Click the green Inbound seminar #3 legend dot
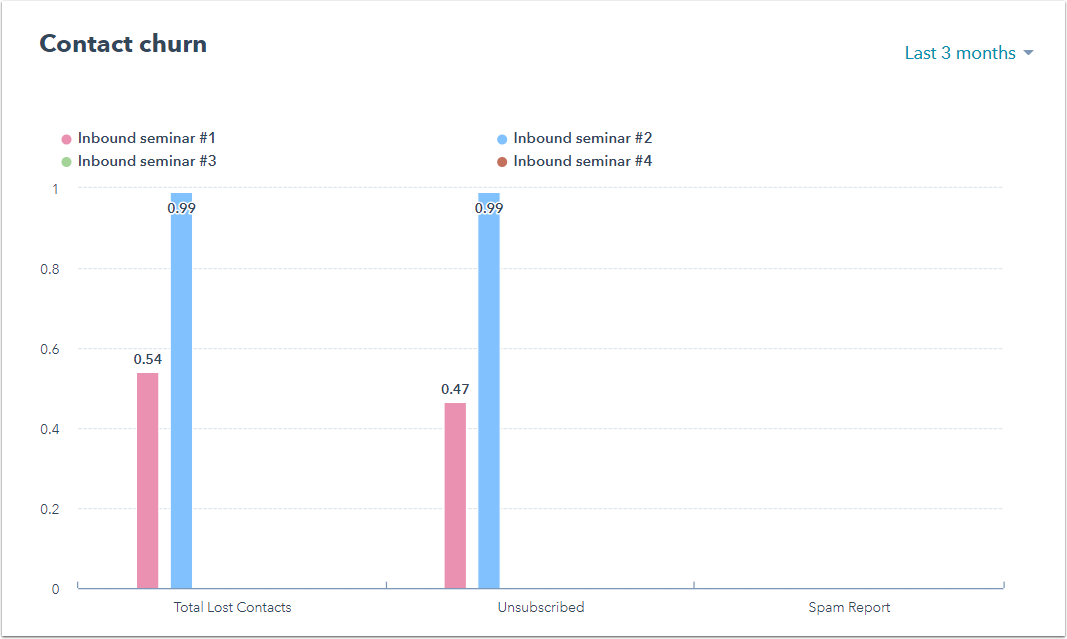Viewport: 1067px width, 639px height. coord(67,162)
